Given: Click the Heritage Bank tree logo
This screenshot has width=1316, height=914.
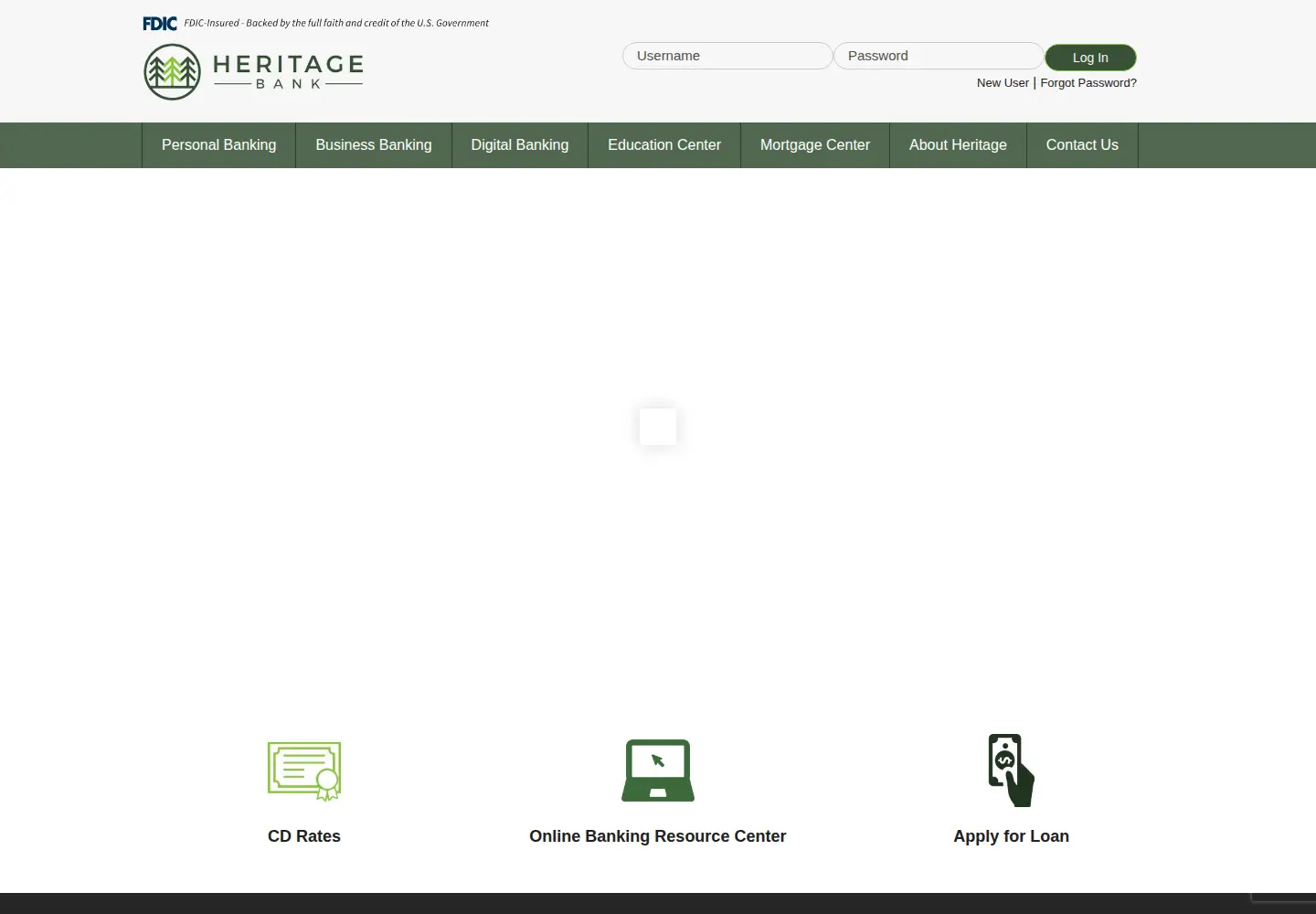Looking at the screenshot, I should pyautogui.click(x=172, y=72).
